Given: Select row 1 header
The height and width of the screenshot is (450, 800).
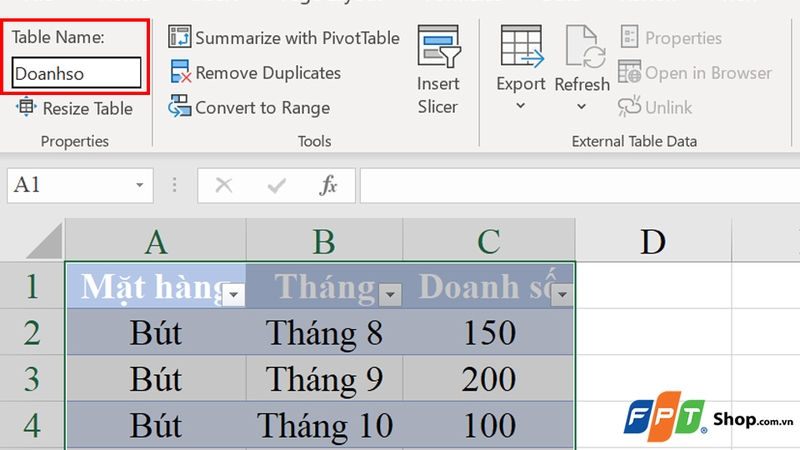Looking at the screenshot, I should 32,285.
